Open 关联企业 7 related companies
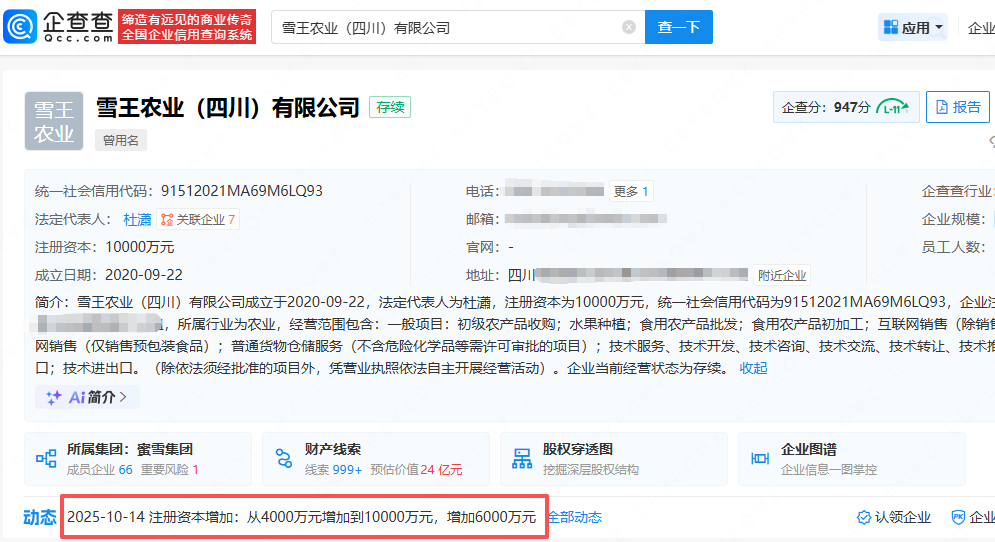 coord(198,219)
